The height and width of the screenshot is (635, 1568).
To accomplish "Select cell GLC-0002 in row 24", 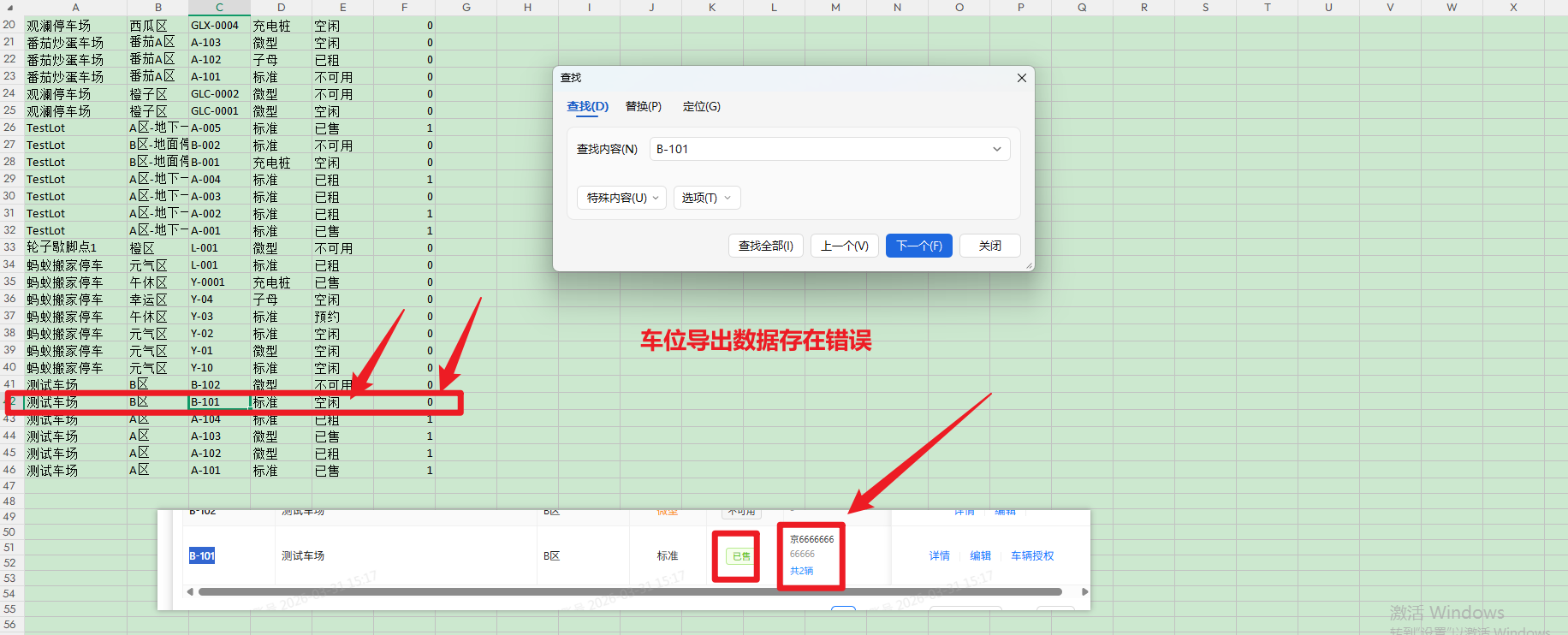I will pyautogui.click(x=219, y=94).
